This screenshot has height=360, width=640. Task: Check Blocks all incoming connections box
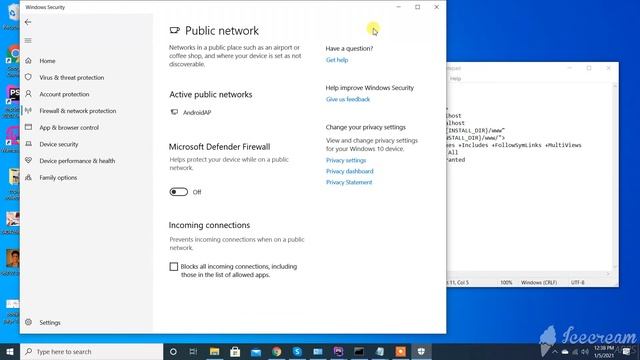pos(174,267)
